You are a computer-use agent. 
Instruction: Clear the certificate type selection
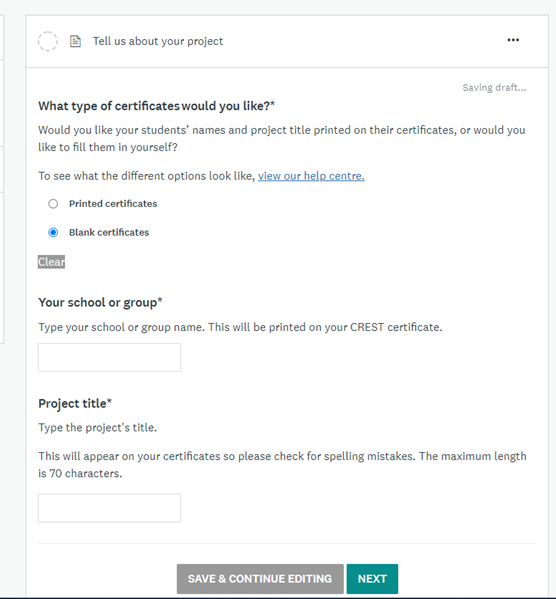coord(51,262)
